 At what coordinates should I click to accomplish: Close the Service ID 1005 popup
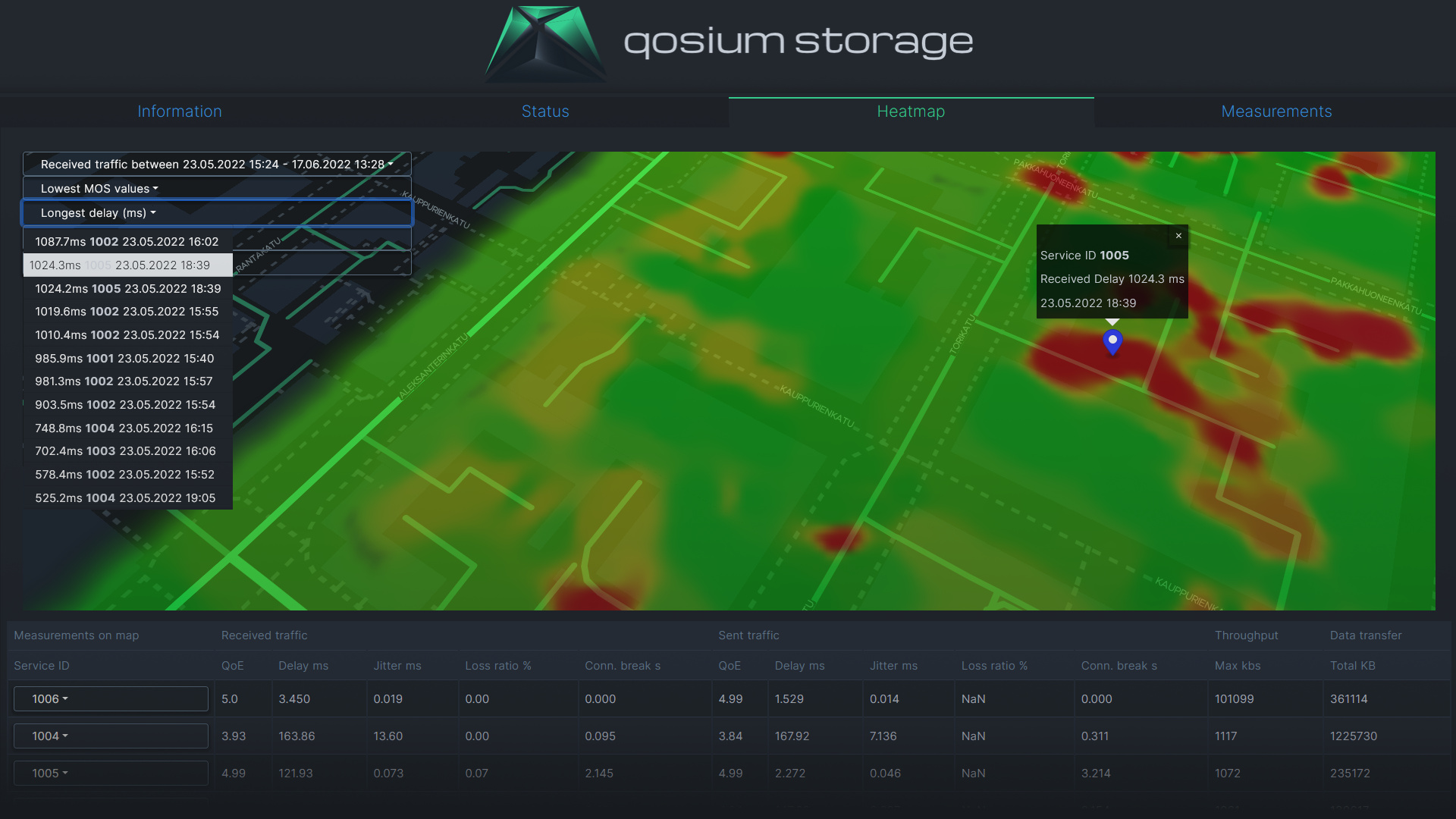click(1178, 236)
